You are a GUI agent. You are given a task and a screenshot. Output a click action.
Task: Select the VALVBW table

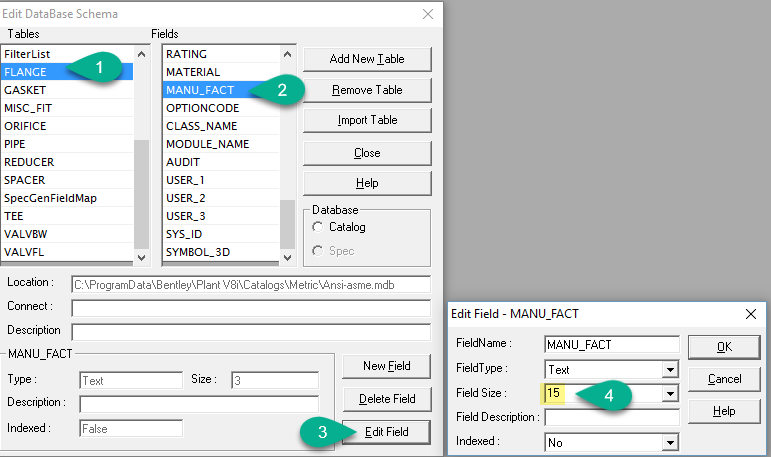pyautogui.click(x=67, y=234)
